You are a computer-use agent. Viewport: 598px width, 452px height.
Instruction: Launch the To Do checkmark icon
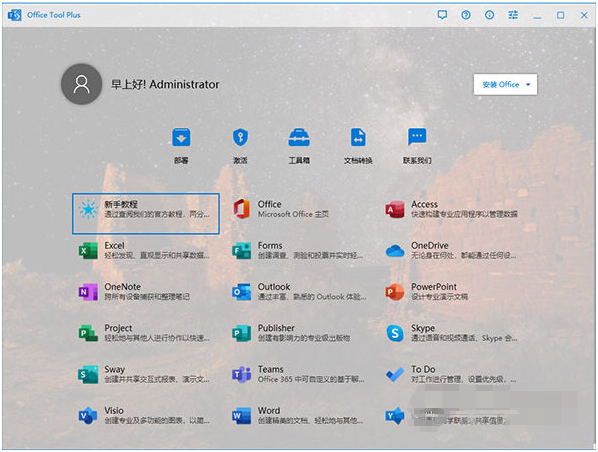pyautogui.click(x=395, y=375)
